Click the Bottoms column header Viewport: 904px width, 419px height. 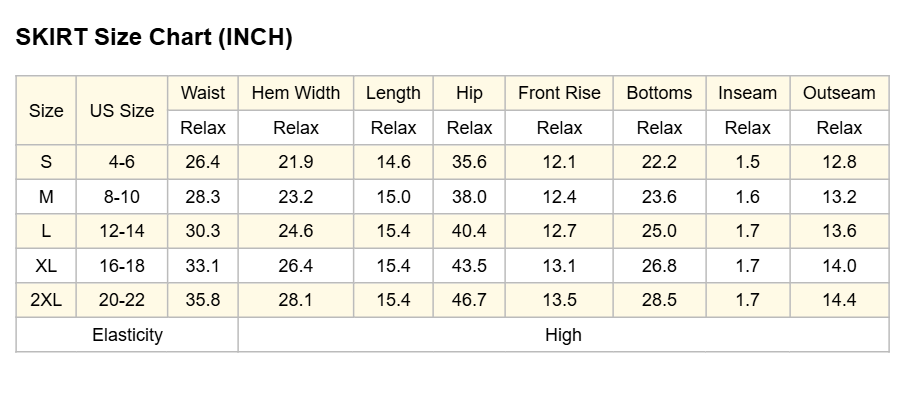[660, 93]
